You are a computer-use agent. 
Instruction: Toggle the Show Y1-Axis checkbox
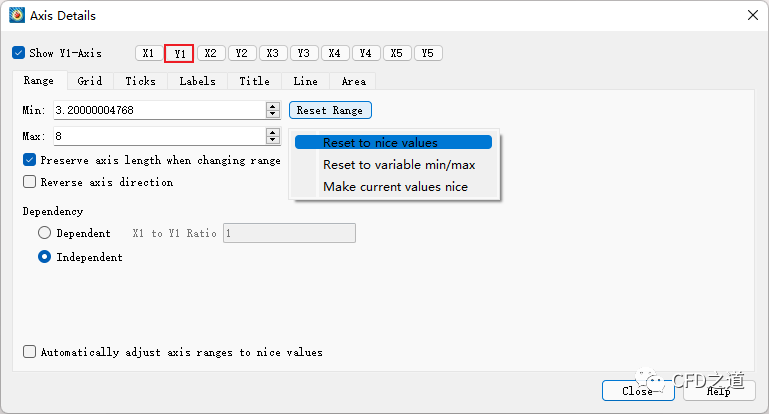pyautogui.click(x=19, y=53)
